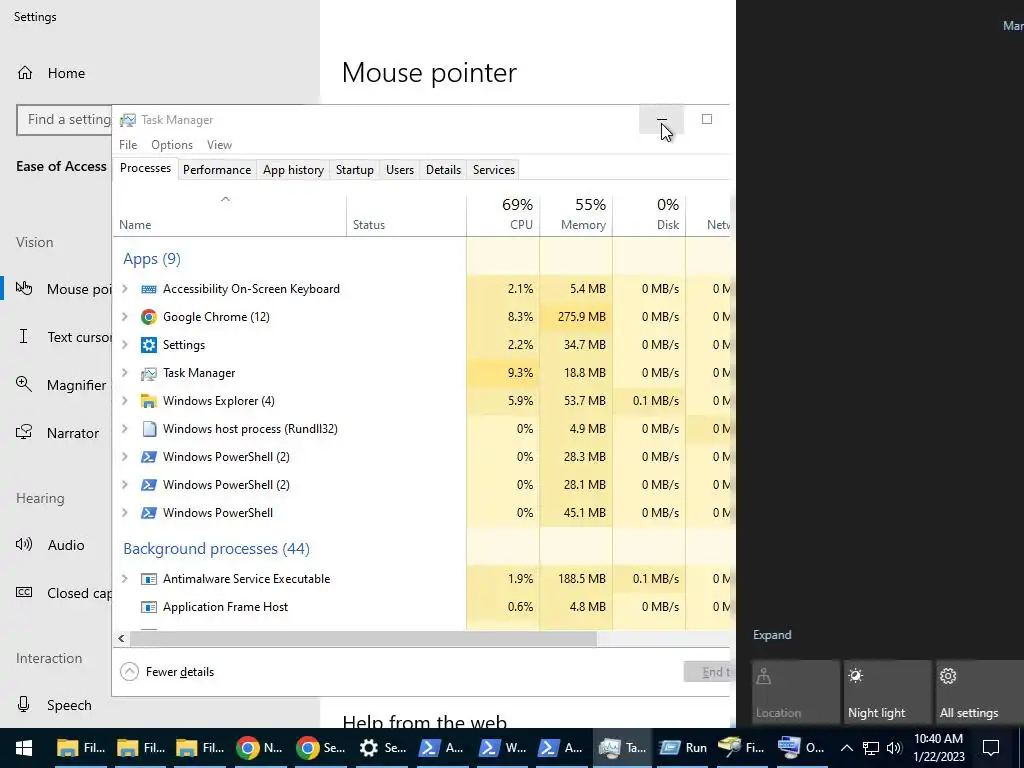Expand the Accessibility On-Screen Keyboard process
1024x768 pixels.
coord(125,289)
